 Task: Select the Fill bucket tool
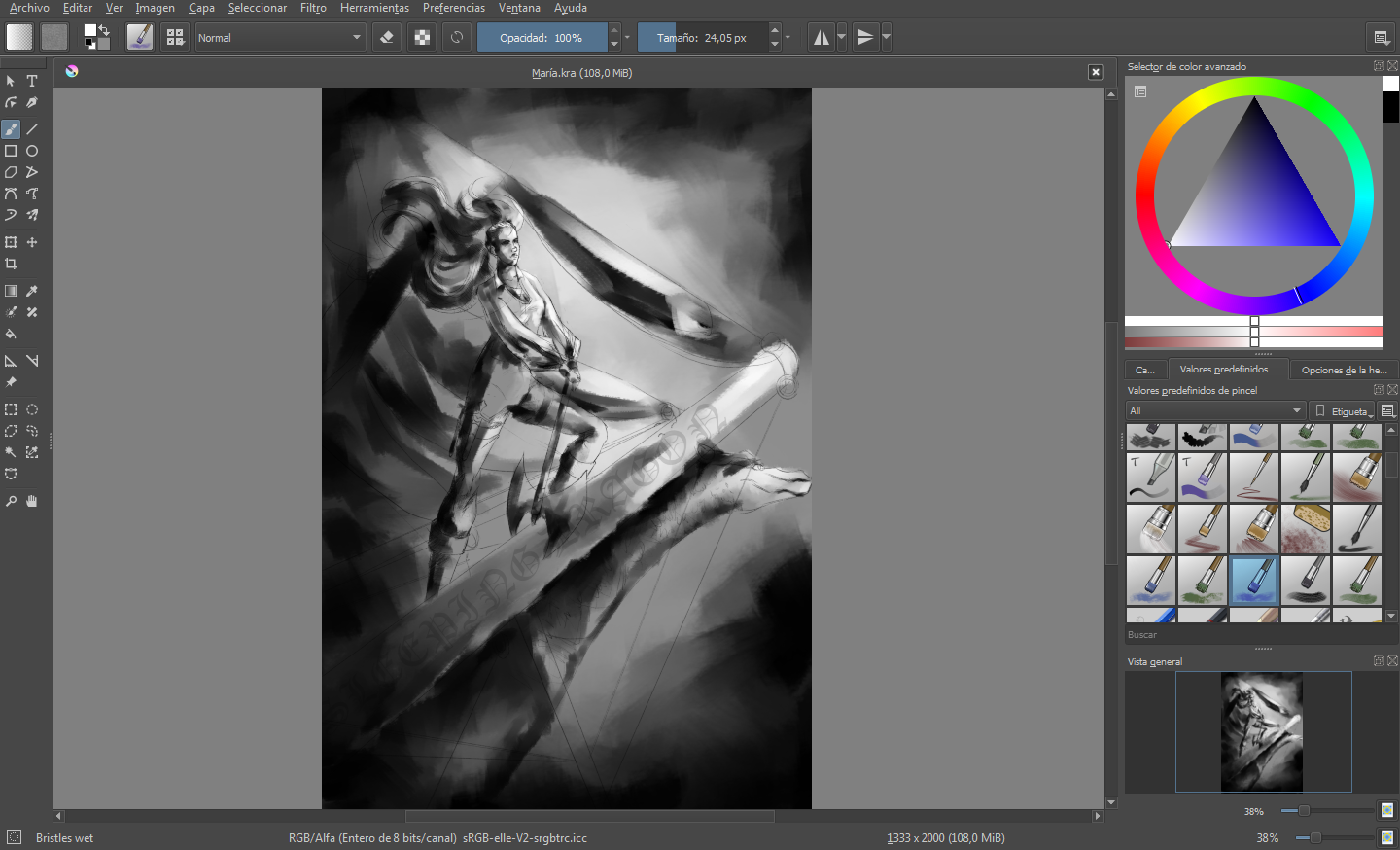pos(11,334)
